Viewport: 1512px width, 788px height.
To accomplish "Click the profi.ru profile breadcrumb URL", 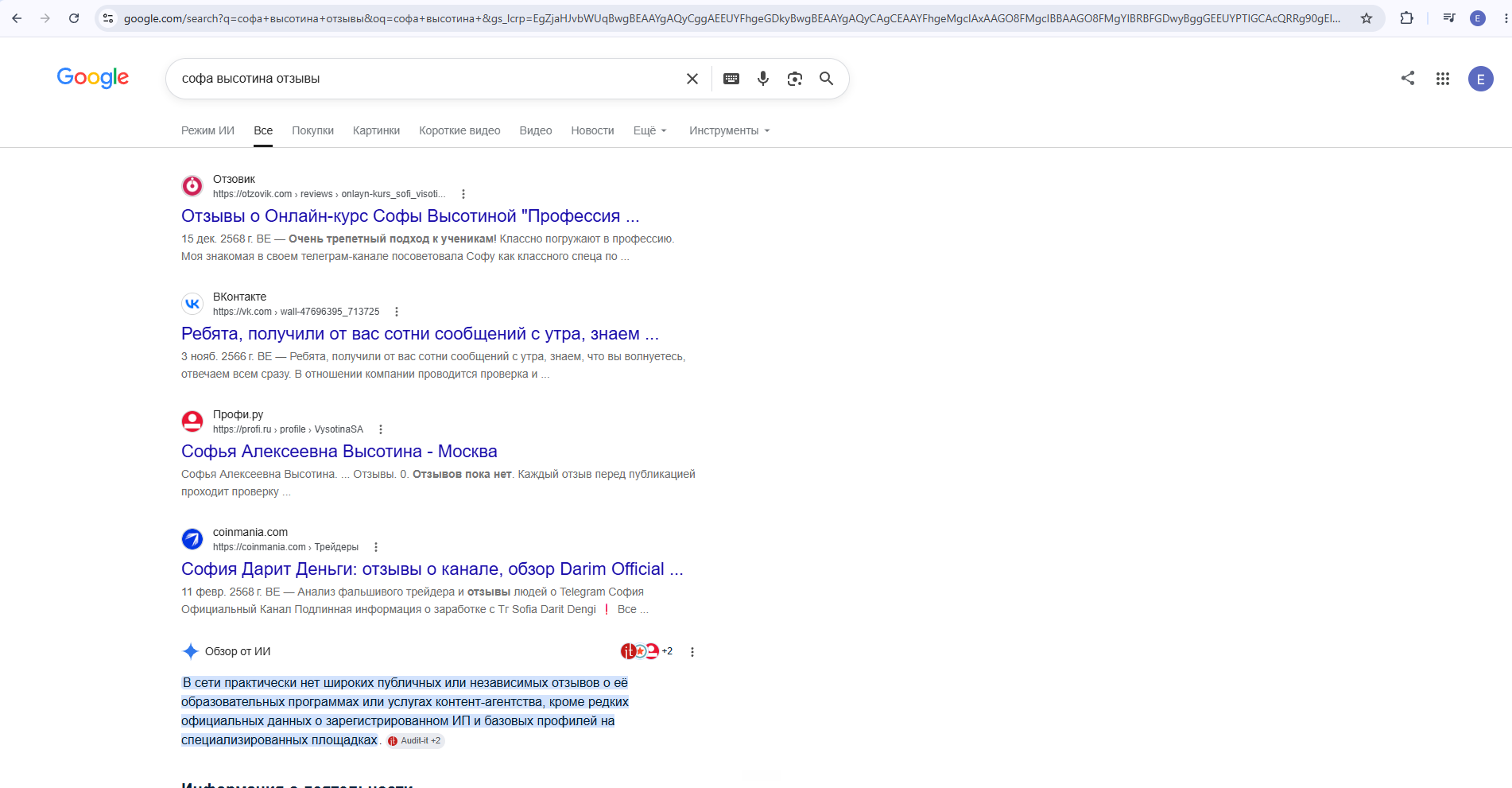I will pos(288,429).
